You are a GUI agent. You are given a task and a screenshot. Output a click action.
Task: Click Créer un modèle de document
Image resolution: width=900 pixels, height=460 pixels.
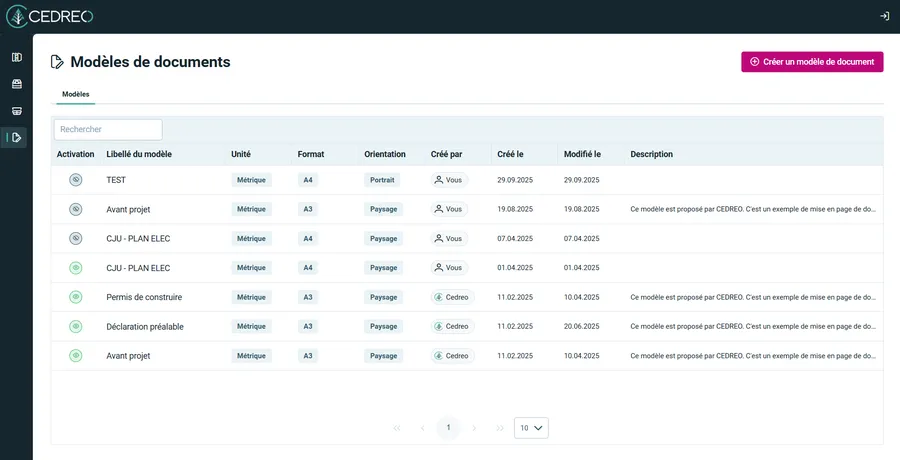[x=812, y=62]
